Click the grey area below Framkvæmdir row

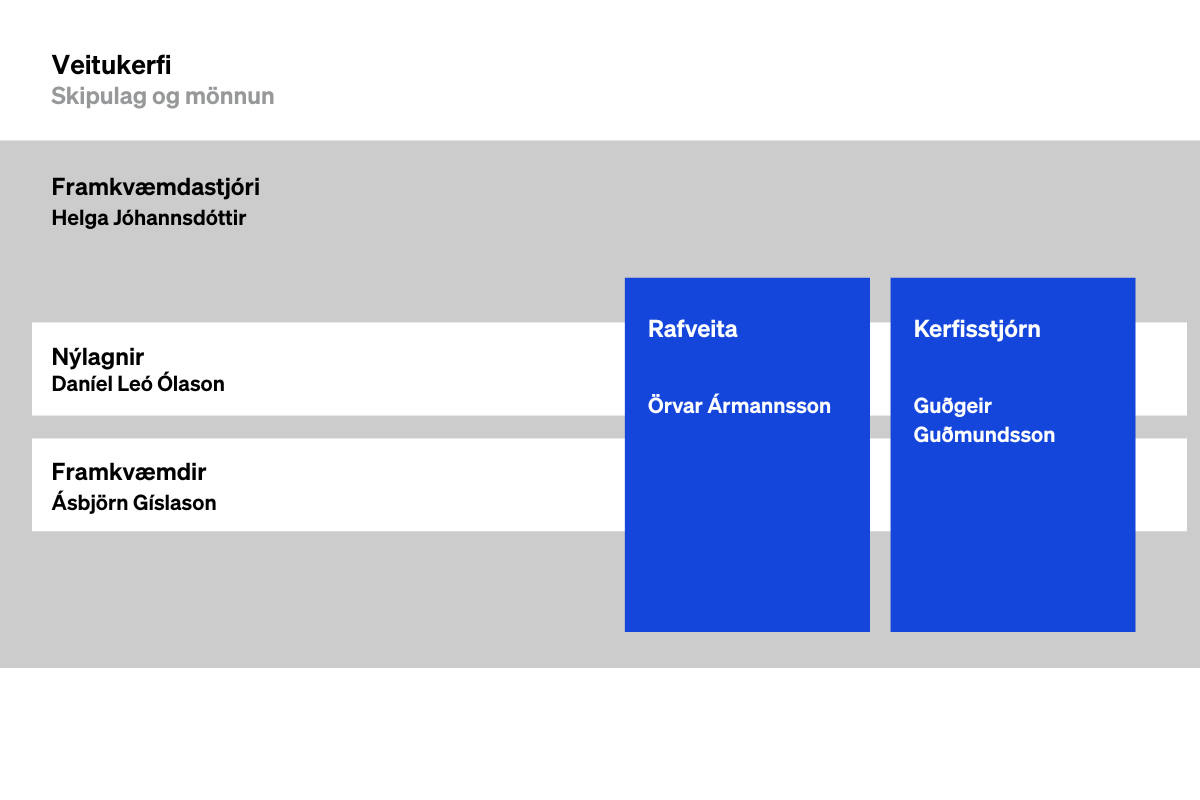pyautogui.click(x=300, y=600)
